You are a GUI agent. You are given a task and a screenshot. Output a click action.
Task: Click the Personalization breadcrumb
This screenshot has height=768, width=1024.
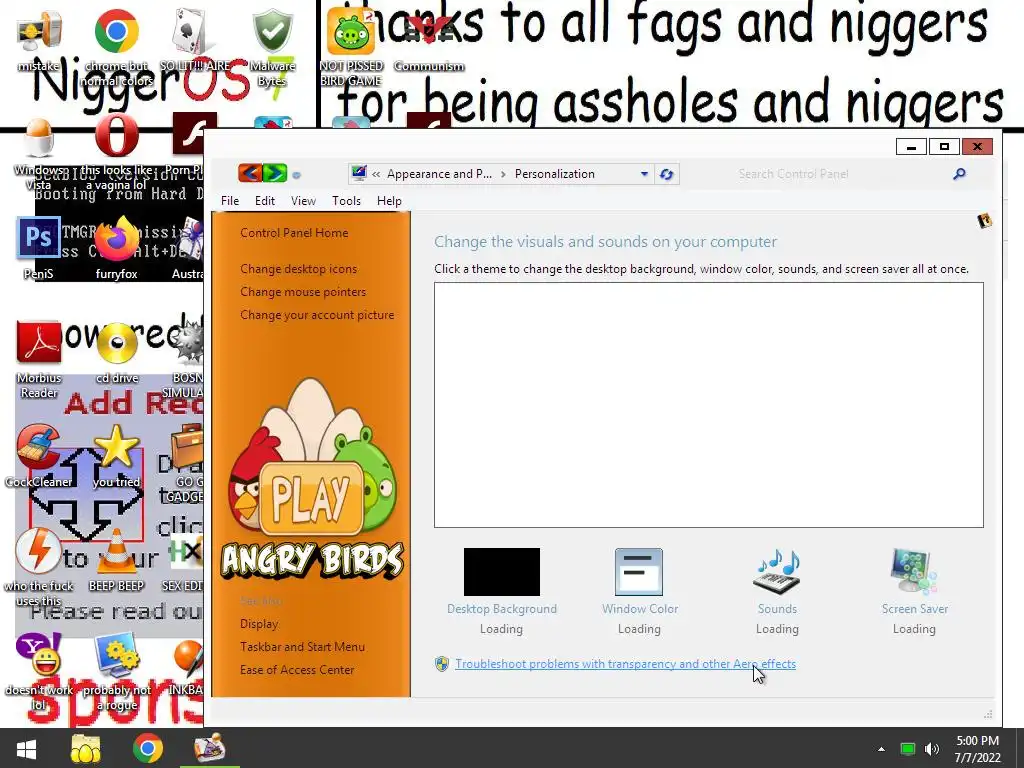554,174
